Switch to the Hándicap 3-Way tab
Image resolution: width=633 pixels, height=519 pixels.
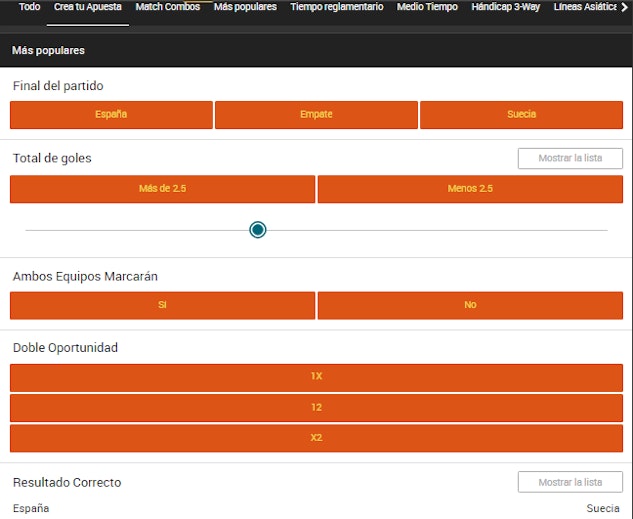[505, 7]
